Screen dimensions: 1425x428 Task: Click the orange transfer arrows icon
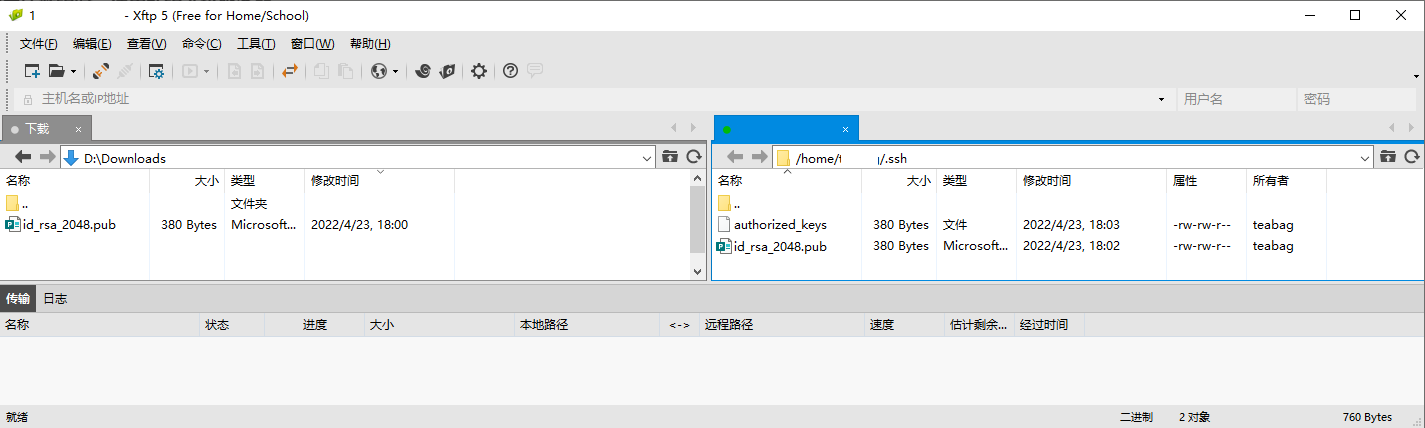tap(290, 71)
